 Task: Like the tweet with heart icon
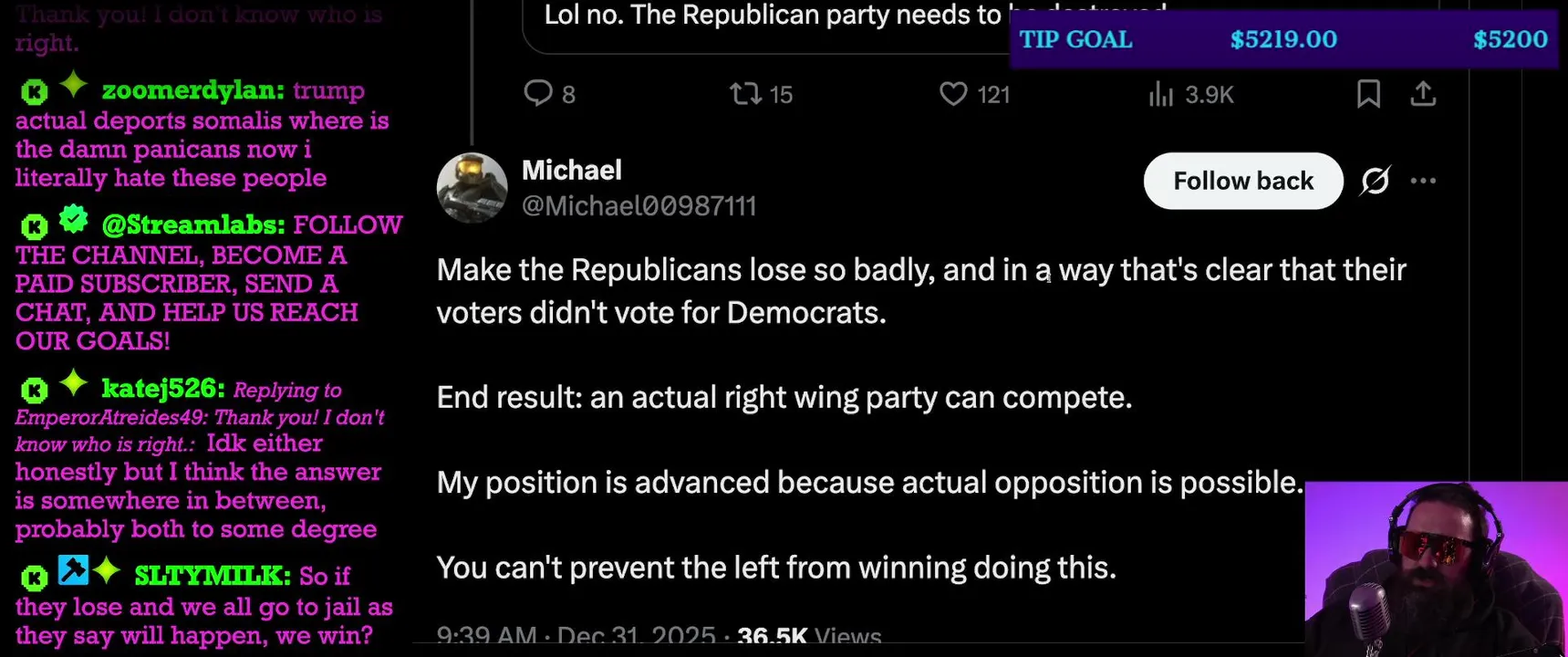pyautogui.click(x=953, y=93)
